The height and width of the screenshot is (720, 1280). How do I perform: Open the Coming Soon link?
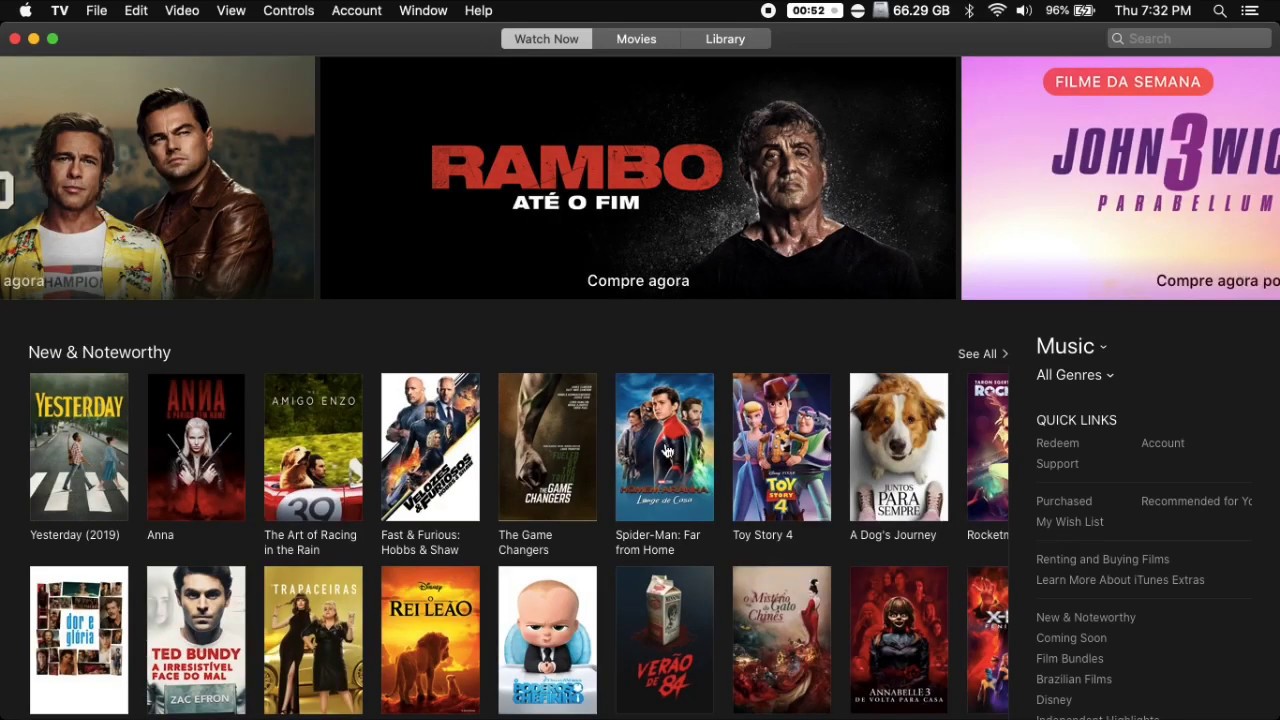[x=1071, y=638]
